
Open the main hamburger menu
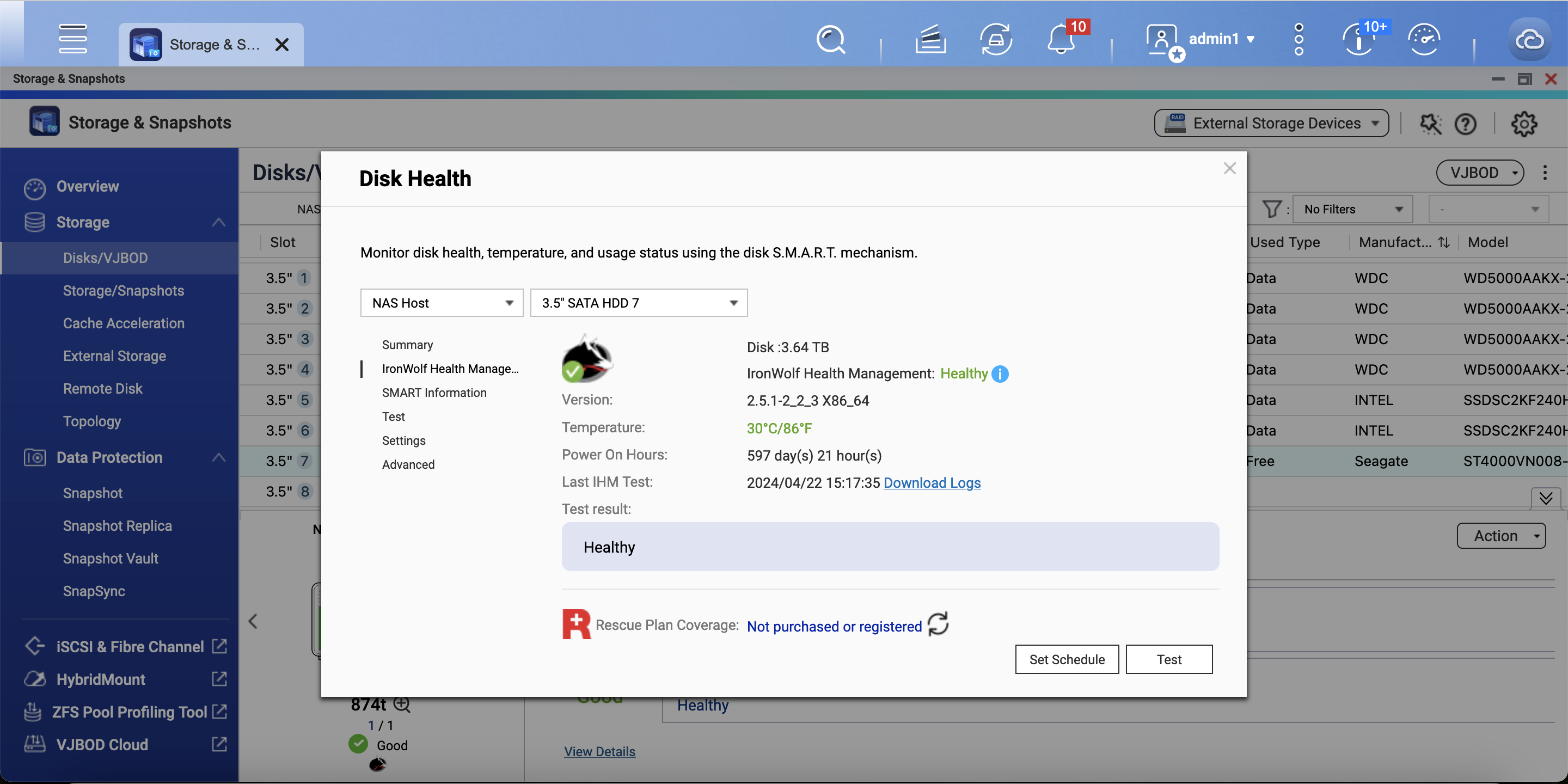tap(72, 39)
